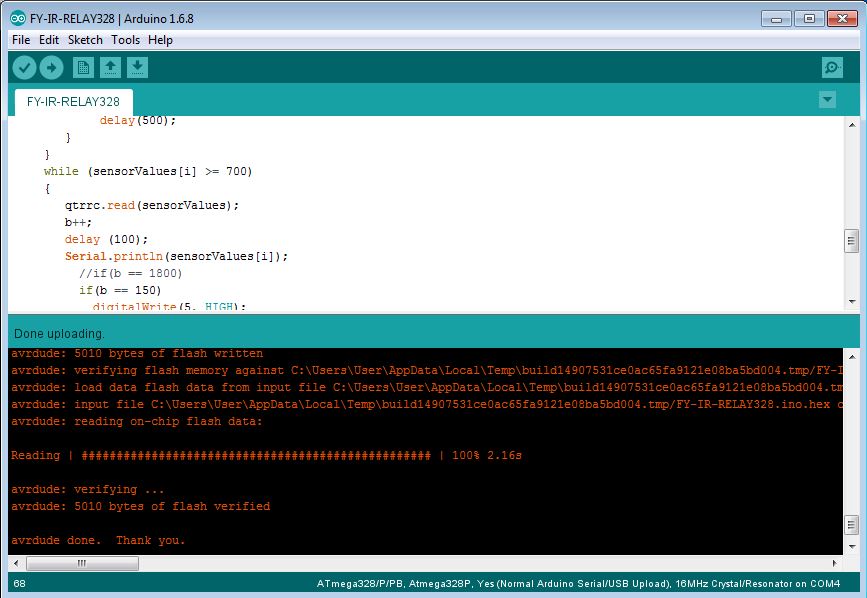The image size is (867, 598).
Task: Click the Upload arrow button
Action: click(x=51, y=68)
